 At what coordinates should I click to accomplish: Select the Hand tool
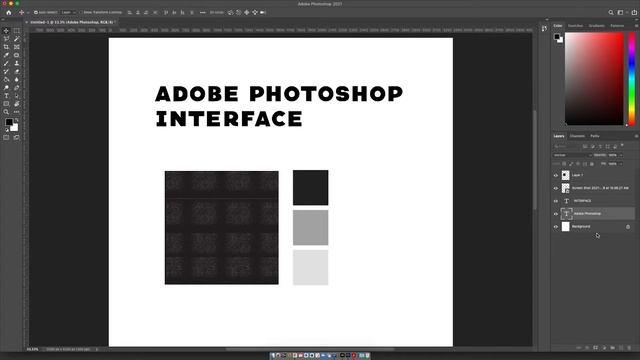pyautogui.click(x=17, y=104)
